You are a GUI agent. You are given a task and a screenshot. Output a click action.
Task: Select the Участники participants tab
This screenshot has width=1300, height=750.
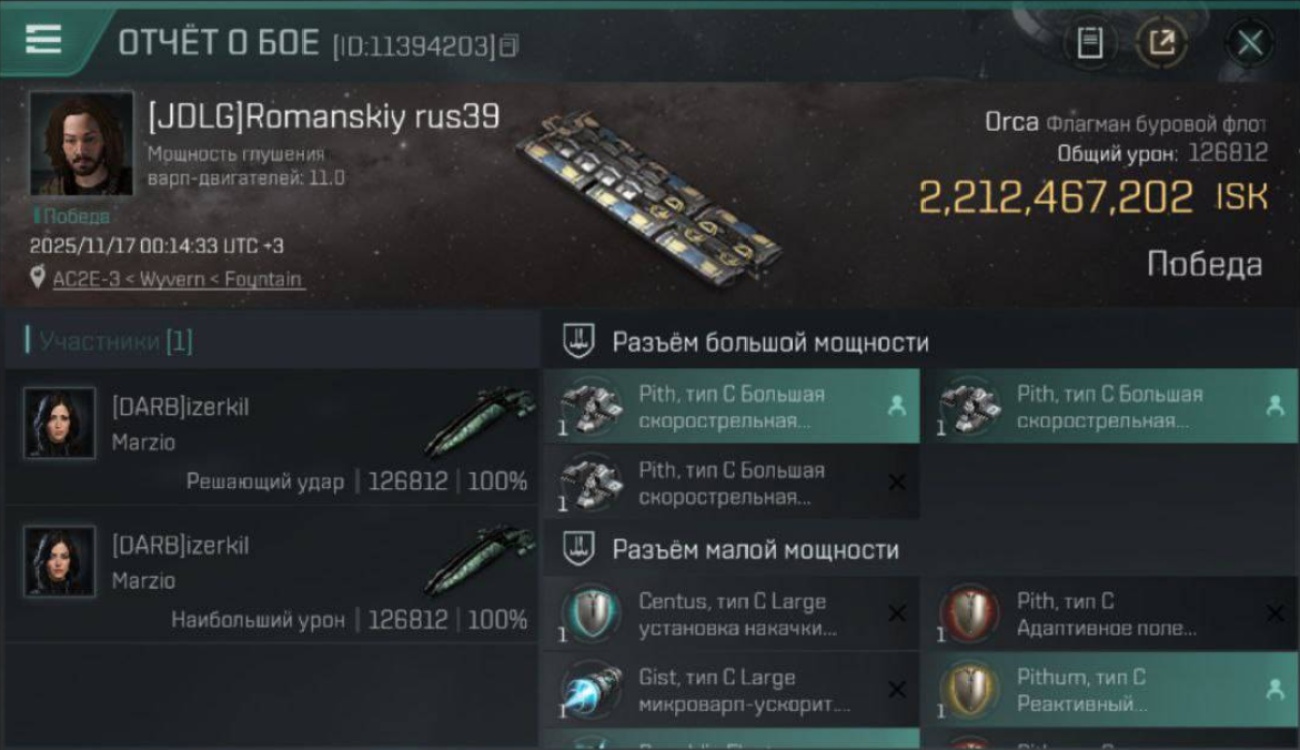coord(115,342)
